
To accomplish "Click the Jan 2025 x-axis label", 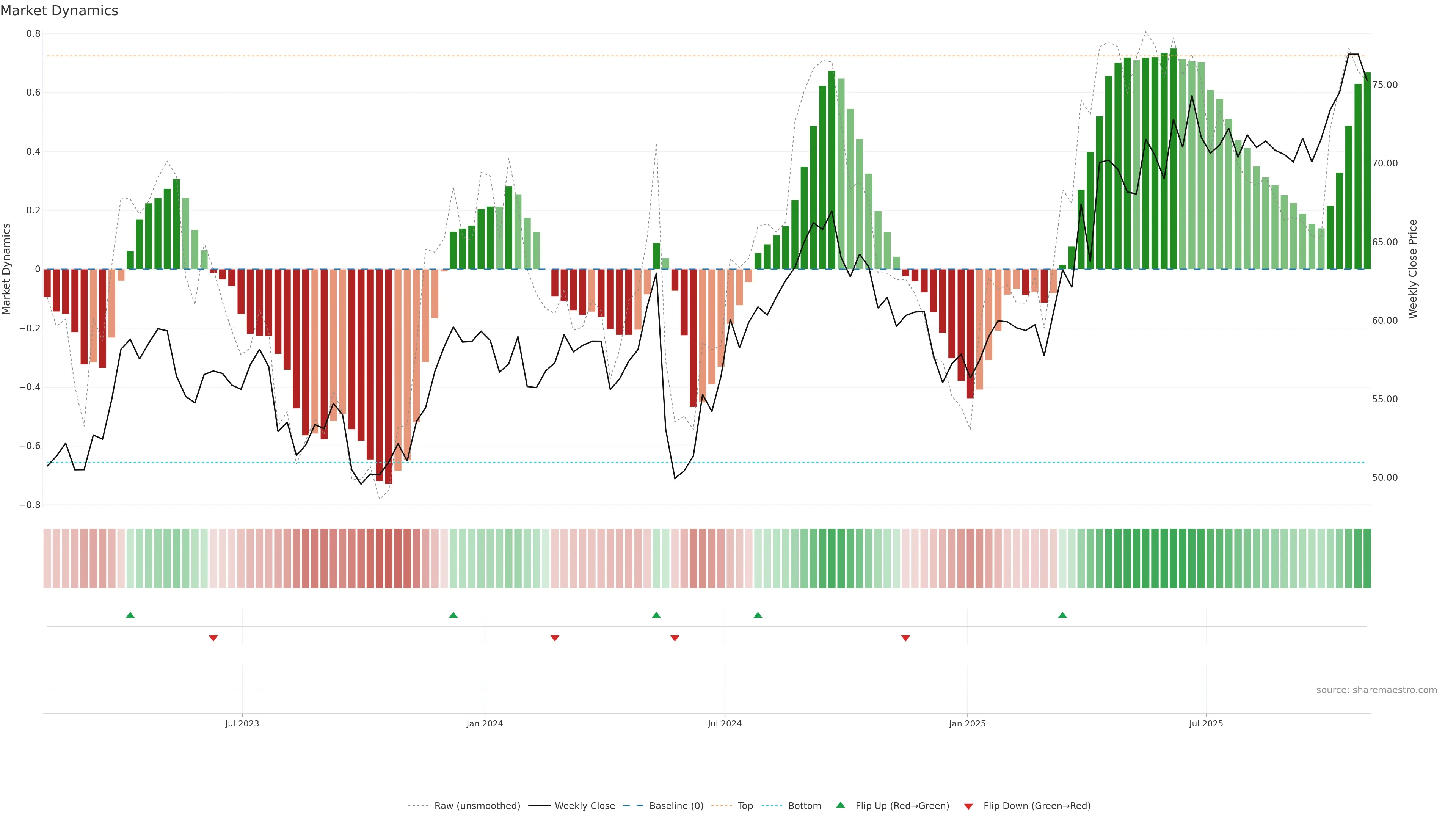I will point(967,723).
